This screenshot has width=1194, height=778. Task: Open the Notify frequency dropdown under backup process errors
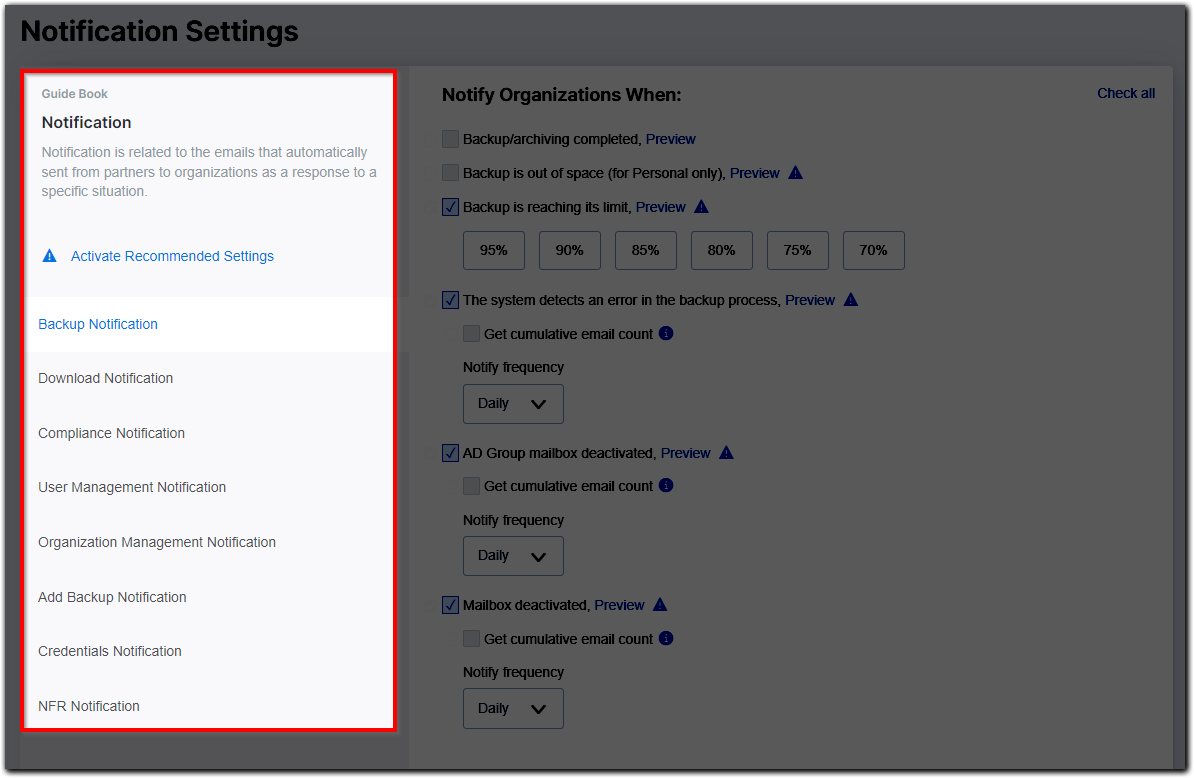[x=513, y=403]
